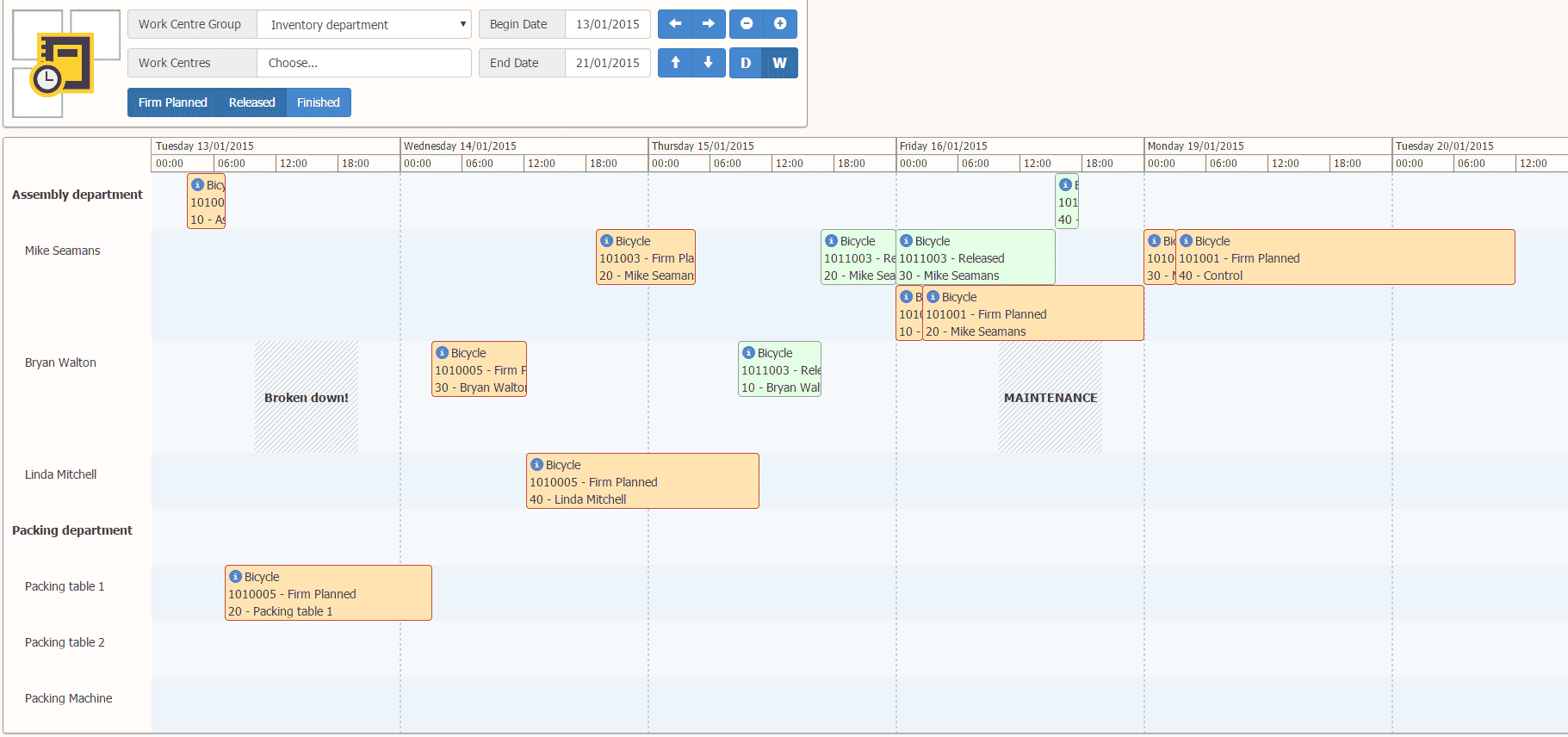Toggle the Released filter
1568x737 pixels.
252,102
